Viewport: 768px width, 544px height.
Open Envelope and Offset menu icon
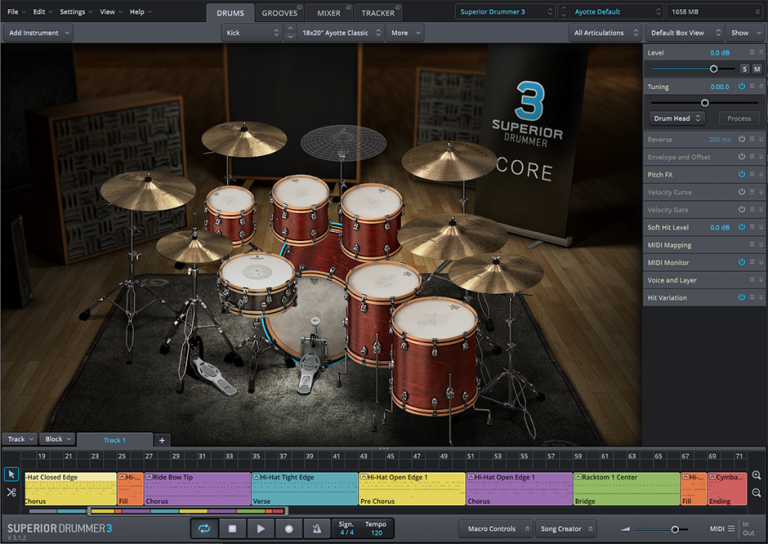pyautogui.click(x=752, y=157)
